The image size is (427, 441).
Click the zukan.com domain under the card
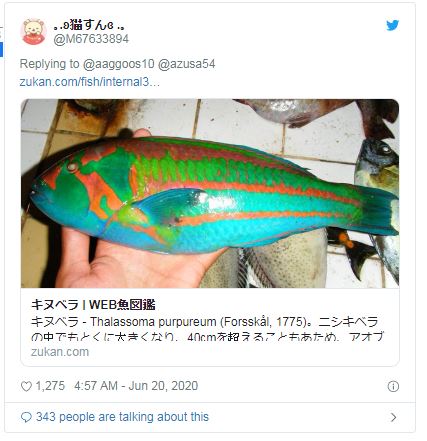[60, 352]
